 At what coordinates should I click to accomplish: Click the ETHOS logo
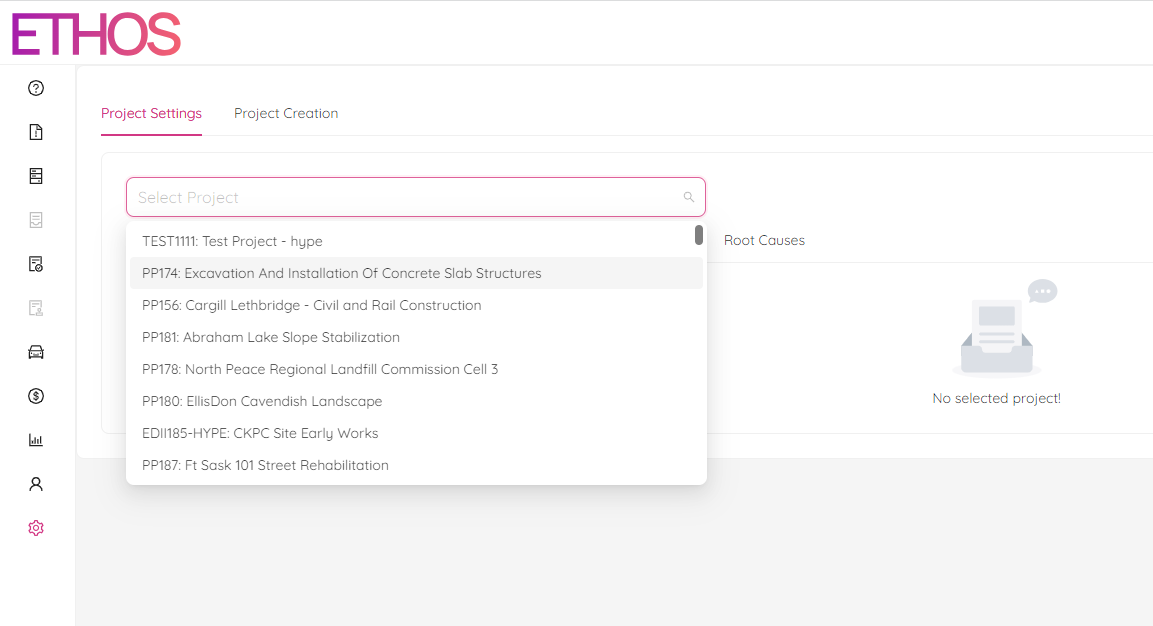point(95,34)
